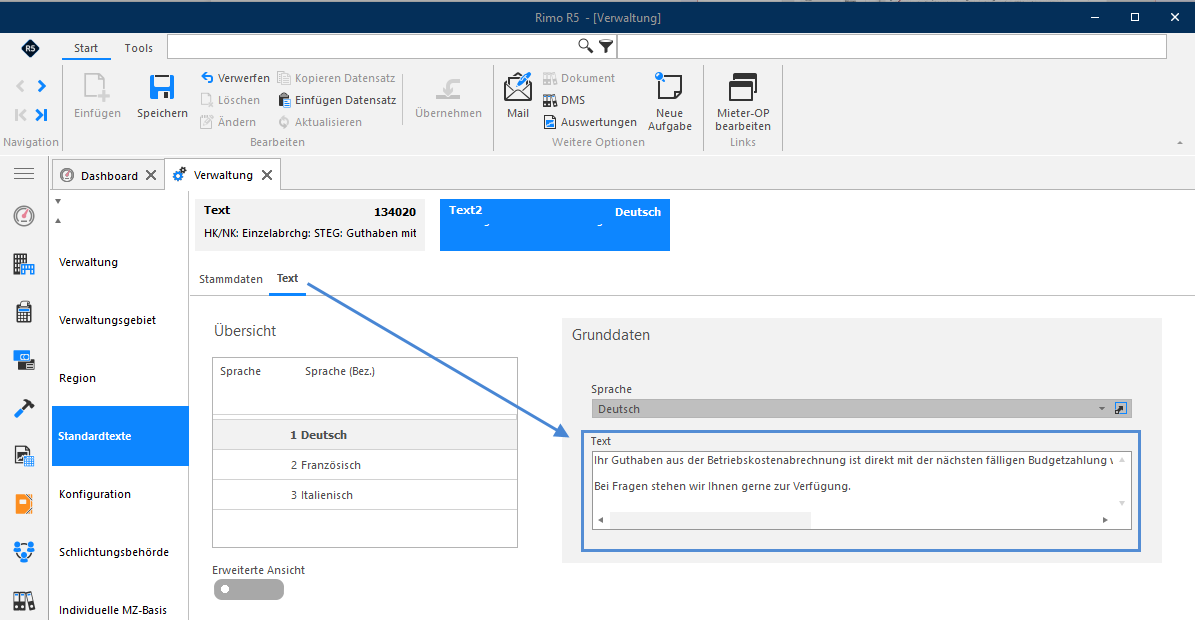The height and width of the screenshot is (620, 1195).
Task: Toggle the Erweiterte Ansicht switch
Action: click(248, 590)
